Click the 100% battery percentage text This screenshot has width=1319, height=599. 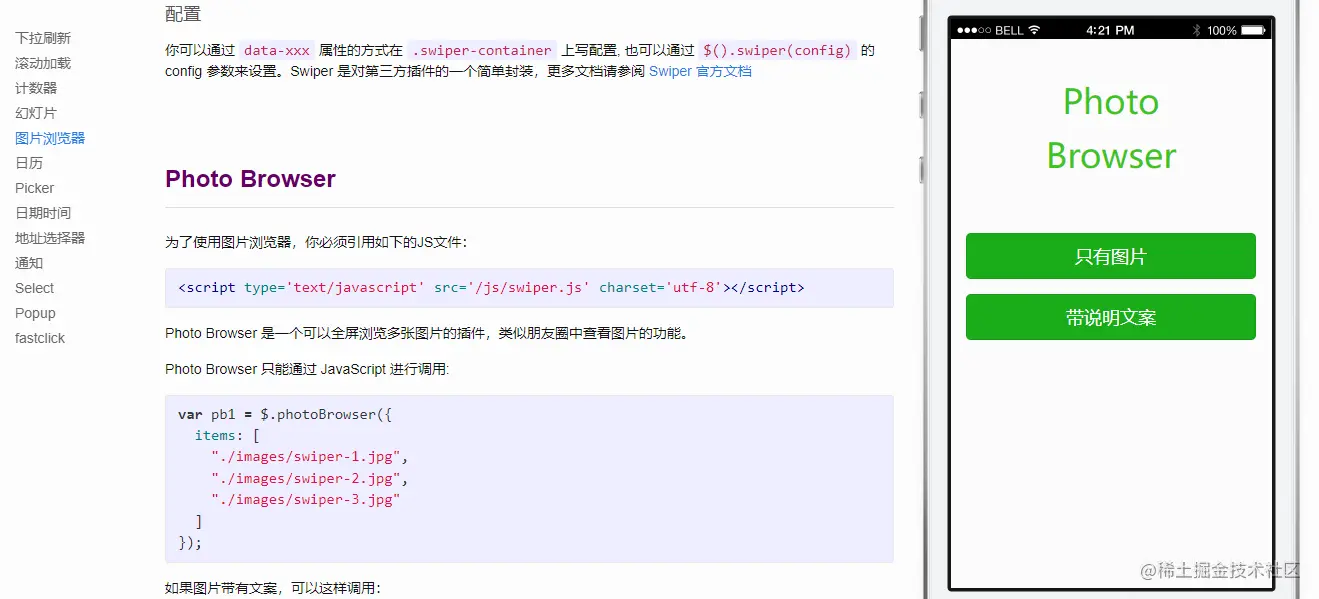pyautogui.click(x=1222, y=30)
